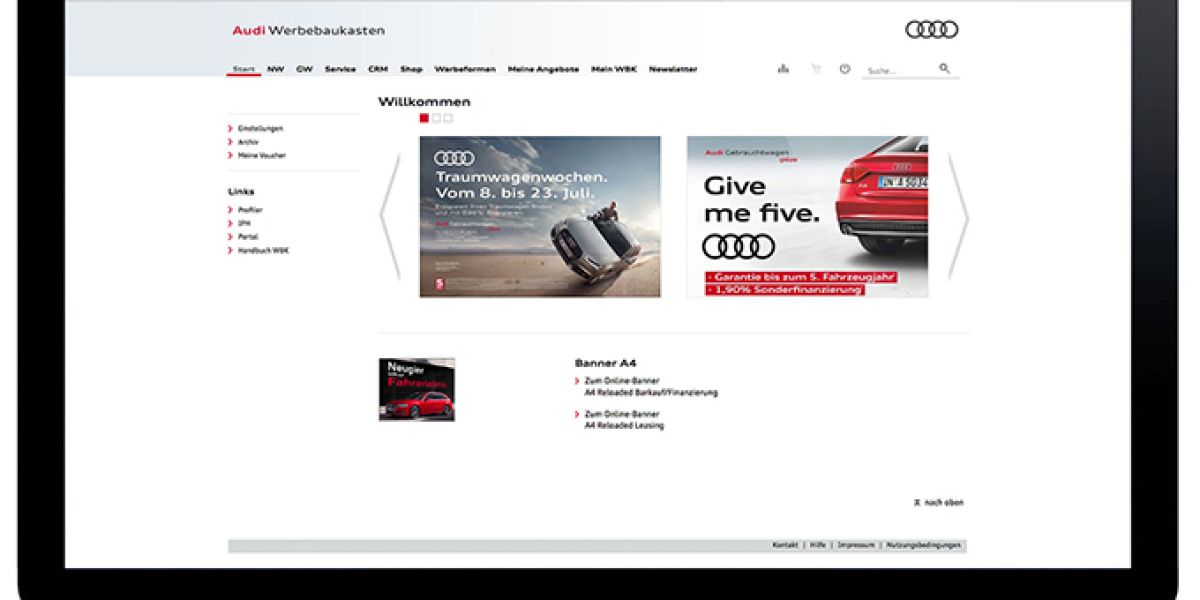Click the Audi Werbebaukasten logo text
This screenshot has width=1200, height=600.
tap(309, 30)
